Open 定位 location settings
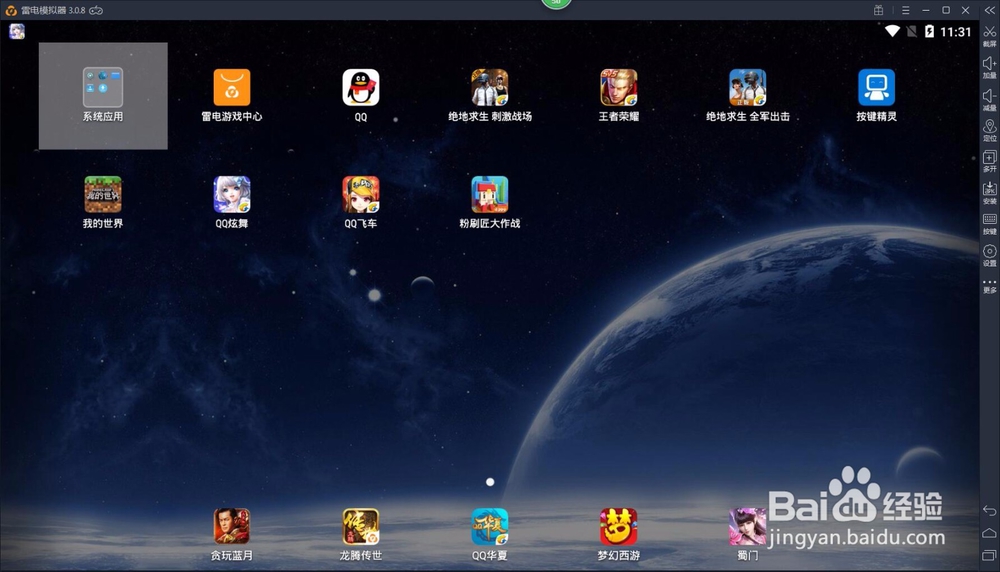This screenshot has height=572, width=1000. (989, 131)
